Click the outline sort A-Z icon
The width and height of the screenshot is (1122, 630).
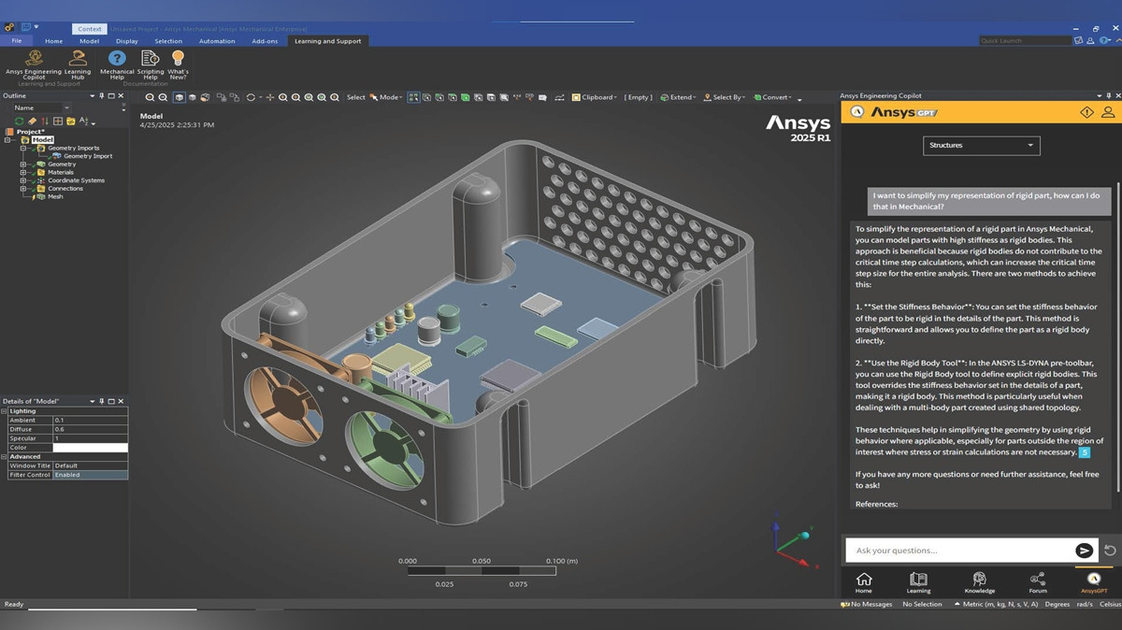click(x=84, y=121)
